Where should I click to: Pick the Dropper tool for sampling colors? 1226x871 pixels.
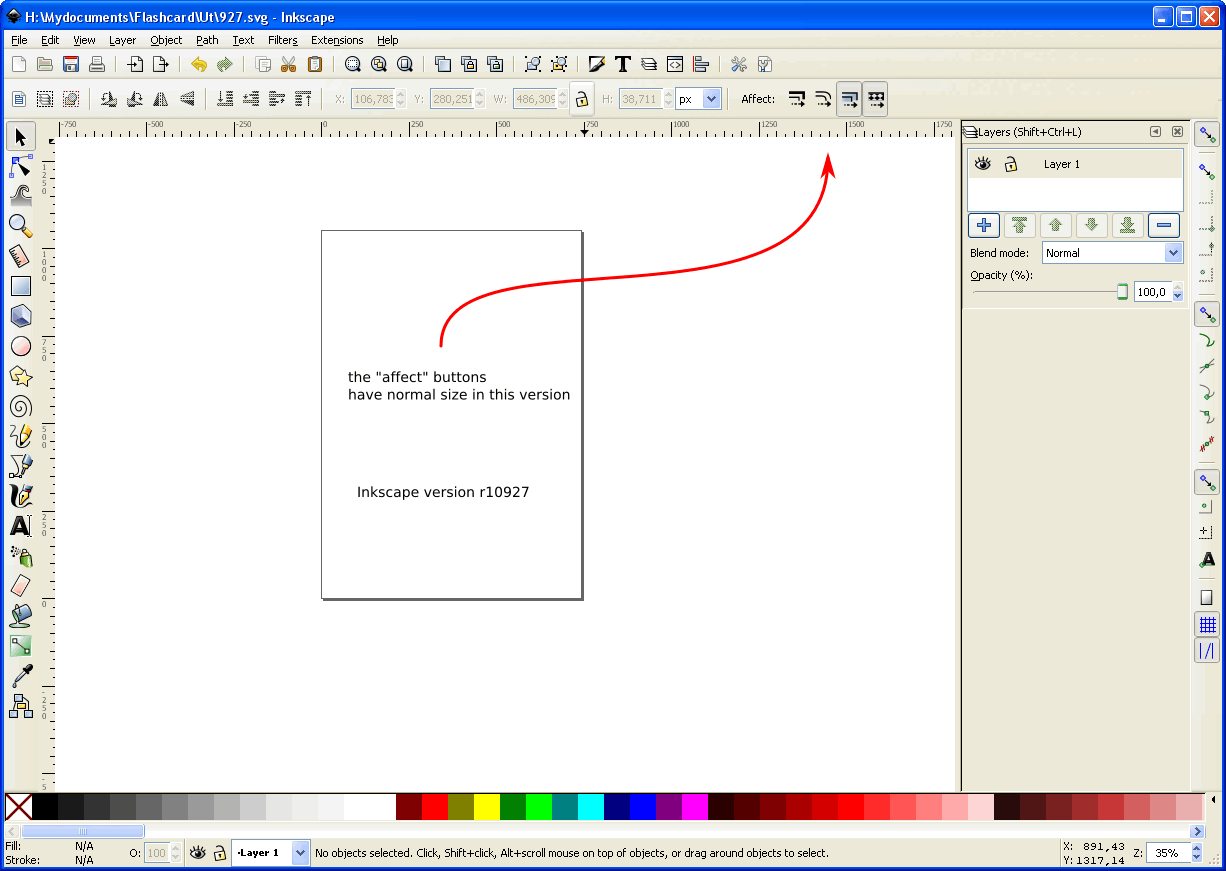(x=20, y=675)
